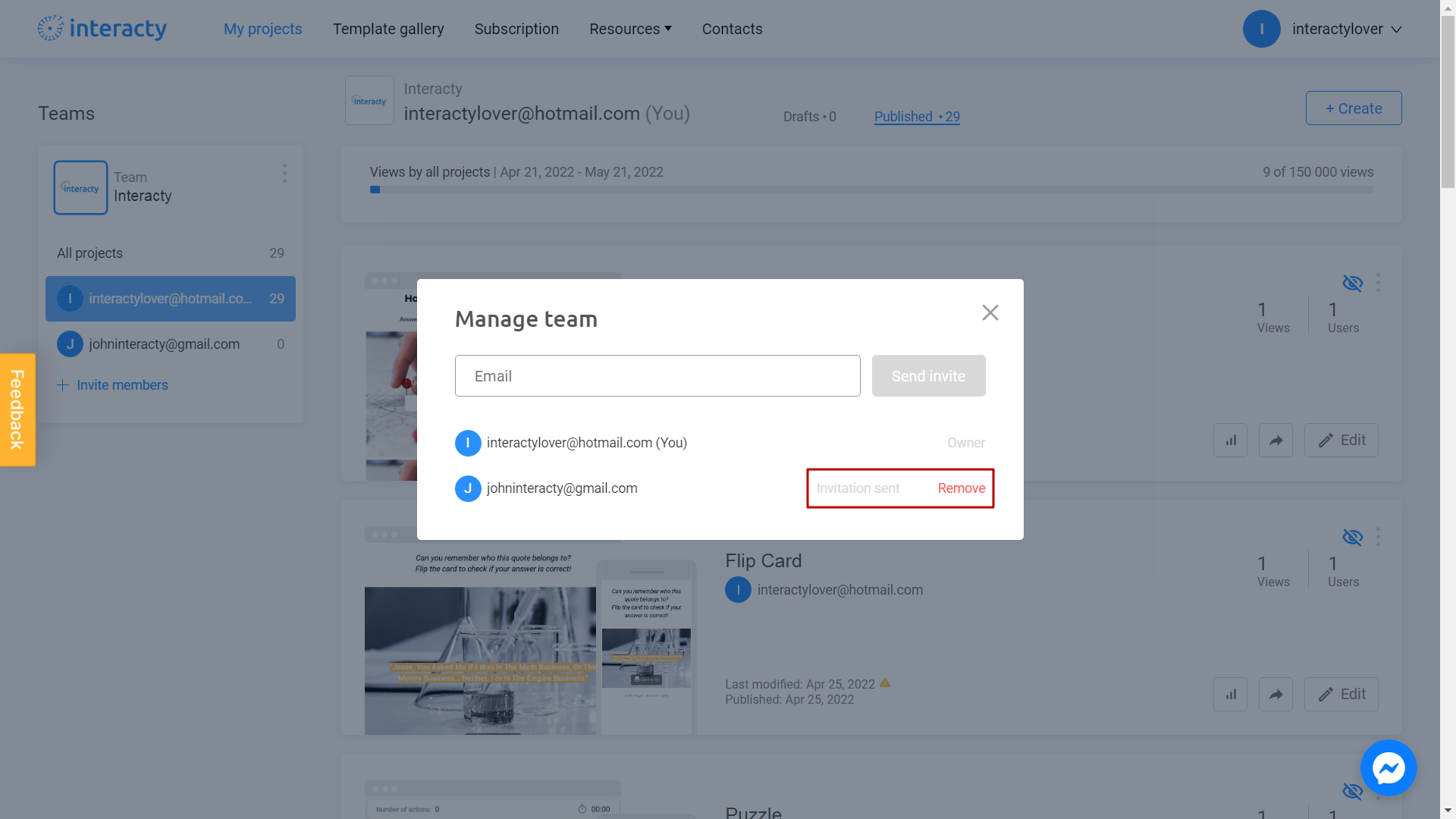This screenshot has height=819, width=1456.
Task: Switch to Drafts tab
Action: (x=809, y=117)
